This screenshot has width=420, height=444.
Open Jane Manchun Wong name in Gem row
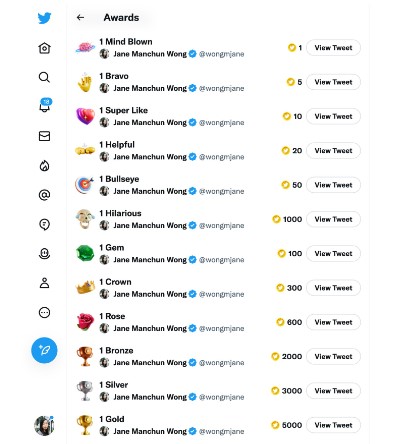150,260
